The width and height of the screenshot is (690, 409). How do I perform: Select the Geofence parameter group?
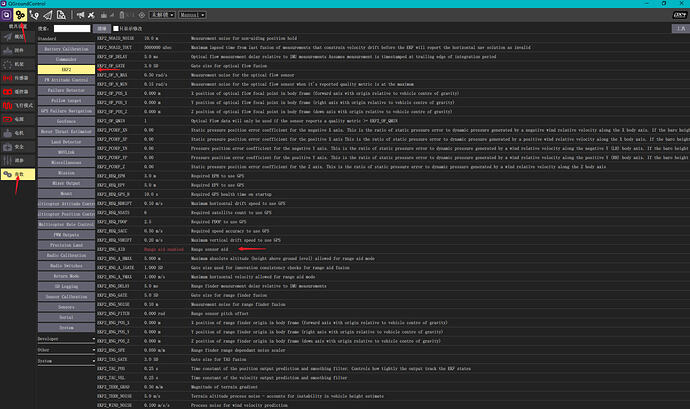click(67, 120)
